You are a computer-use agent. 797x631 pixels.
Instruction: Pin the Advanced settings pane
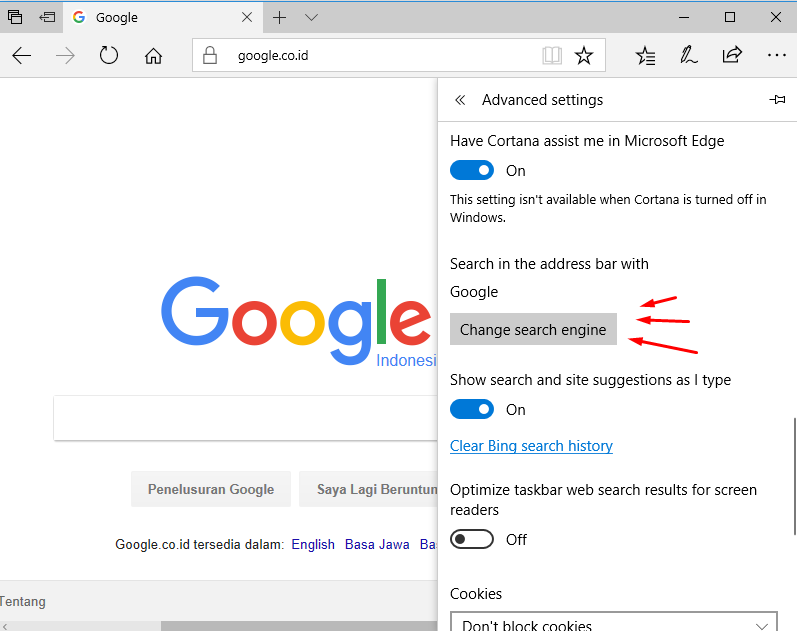pyautogui.click(x=777, y=100)
